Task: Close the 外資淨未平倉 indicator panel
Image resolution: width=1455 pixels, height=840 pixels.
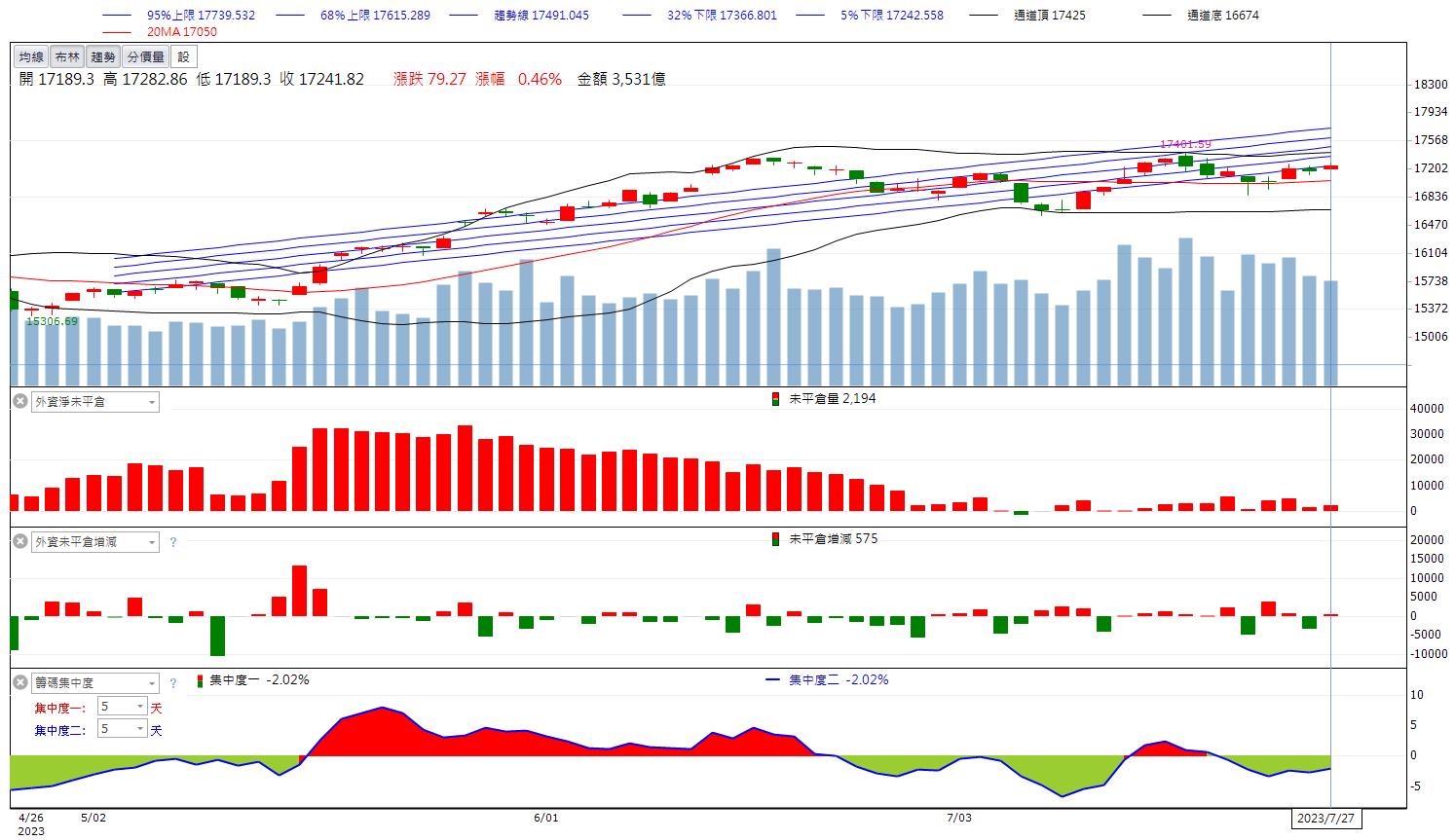Action: click(19, 401)
